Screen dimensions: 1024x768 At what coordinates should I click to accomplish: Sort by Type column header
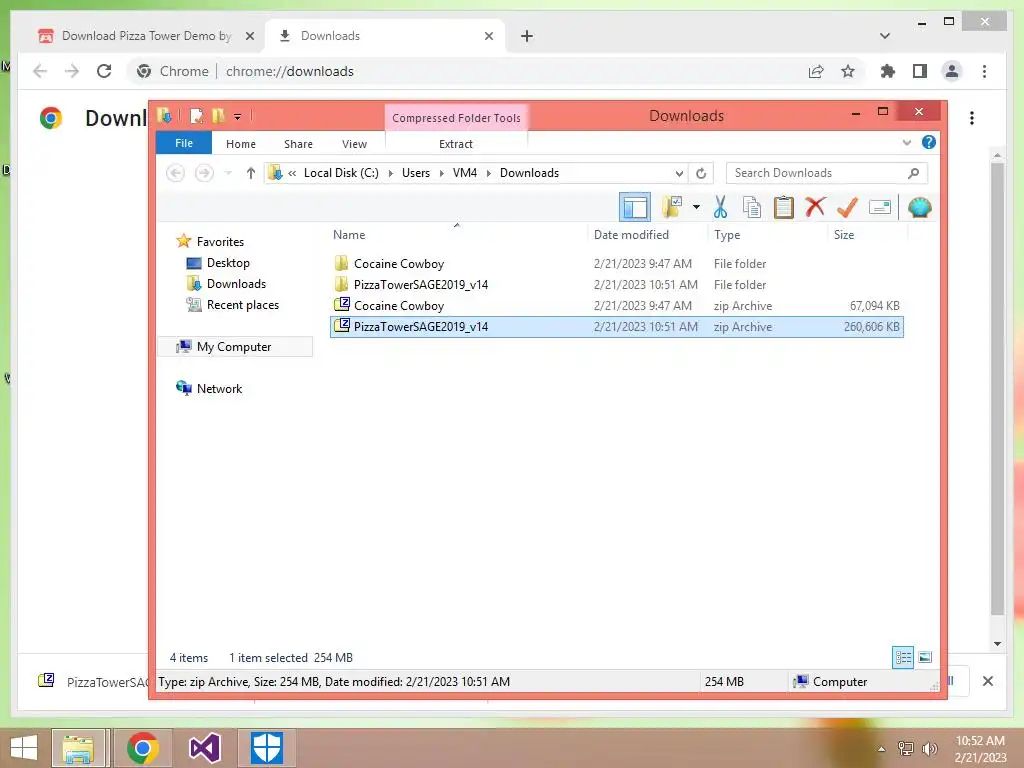click(727, 234)
